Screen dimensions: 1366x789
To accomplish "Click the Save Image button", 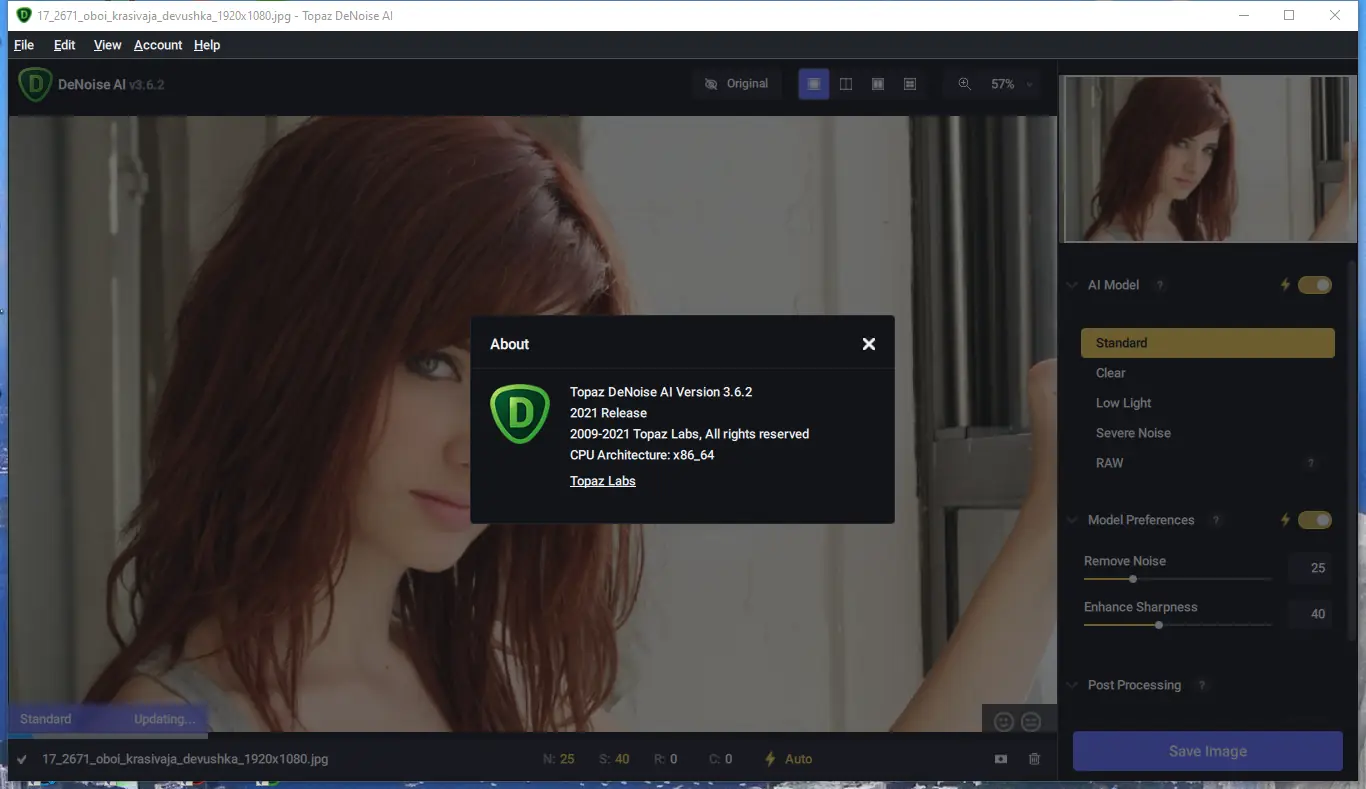I will pyautogui.click(x=1207, y=751).
